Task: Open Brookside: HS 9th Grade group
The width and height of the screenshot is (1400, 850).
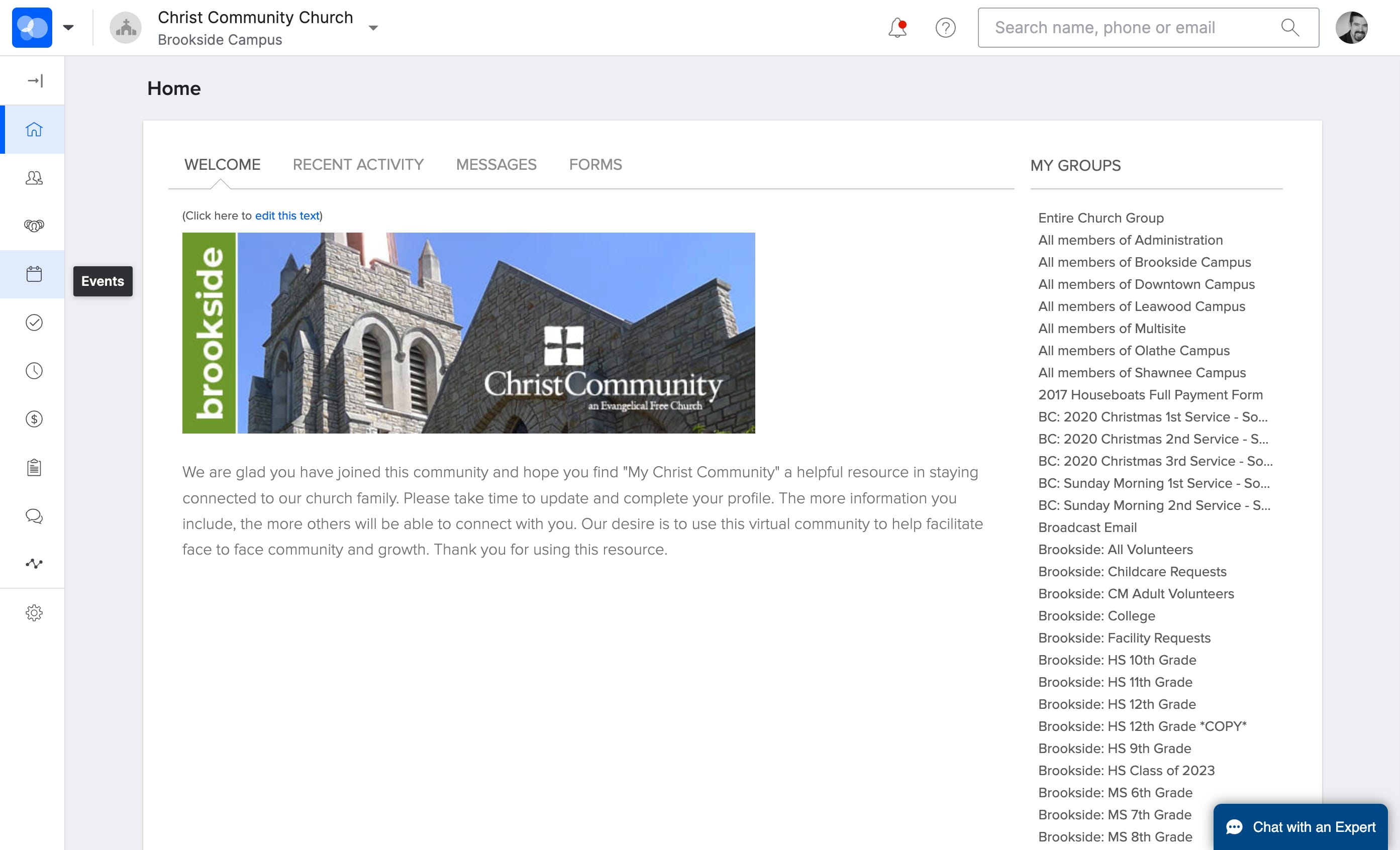Action: point(1115,749)
